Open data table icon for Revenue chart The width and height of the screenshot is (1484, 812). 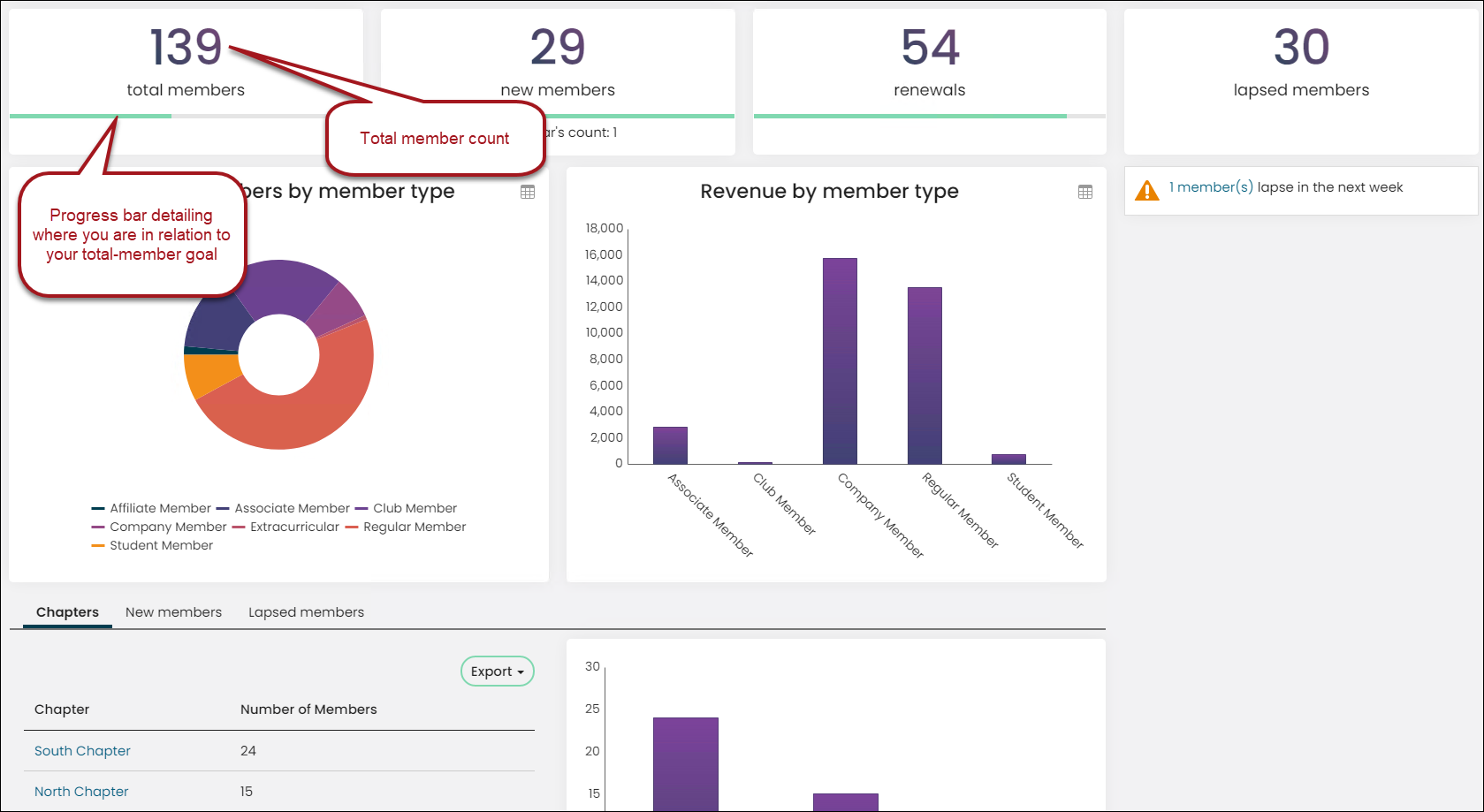1085,192
